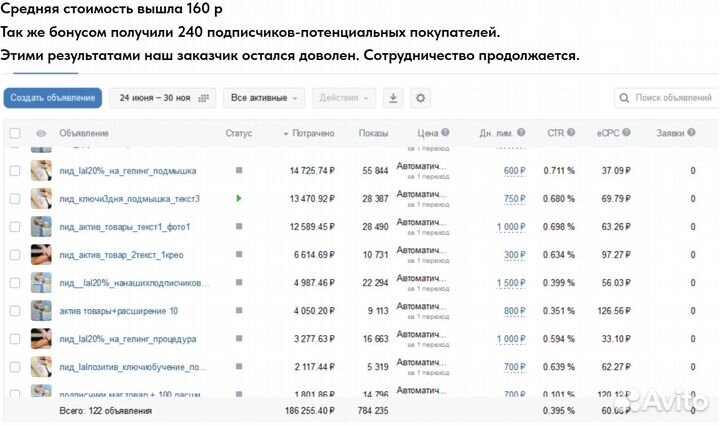The image size is (720, 426).
Task: Click the Всего: 122 объявления summary
Action: 105,410
